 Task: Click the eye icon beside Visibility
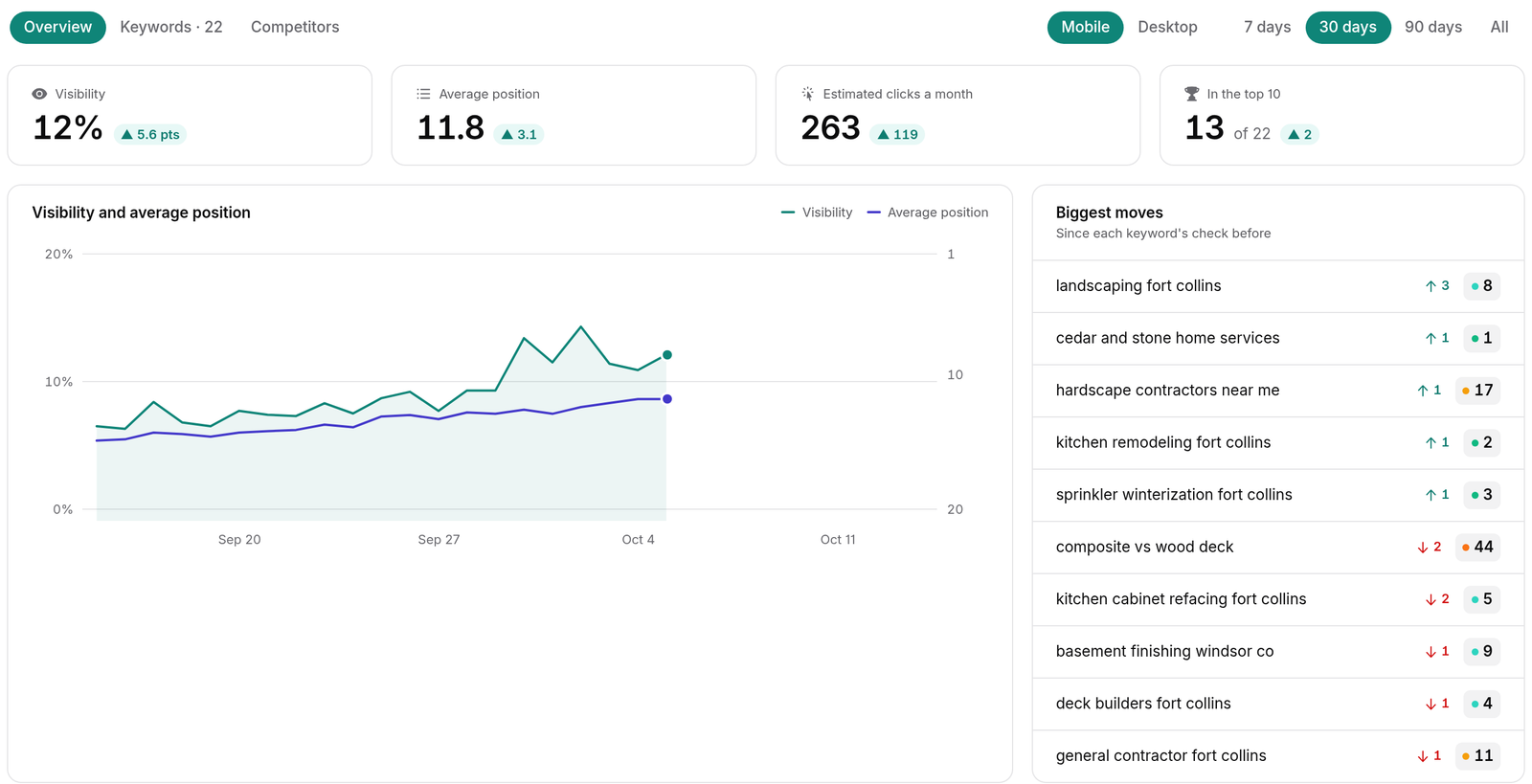pyautogui.click(x=39, y=94)
